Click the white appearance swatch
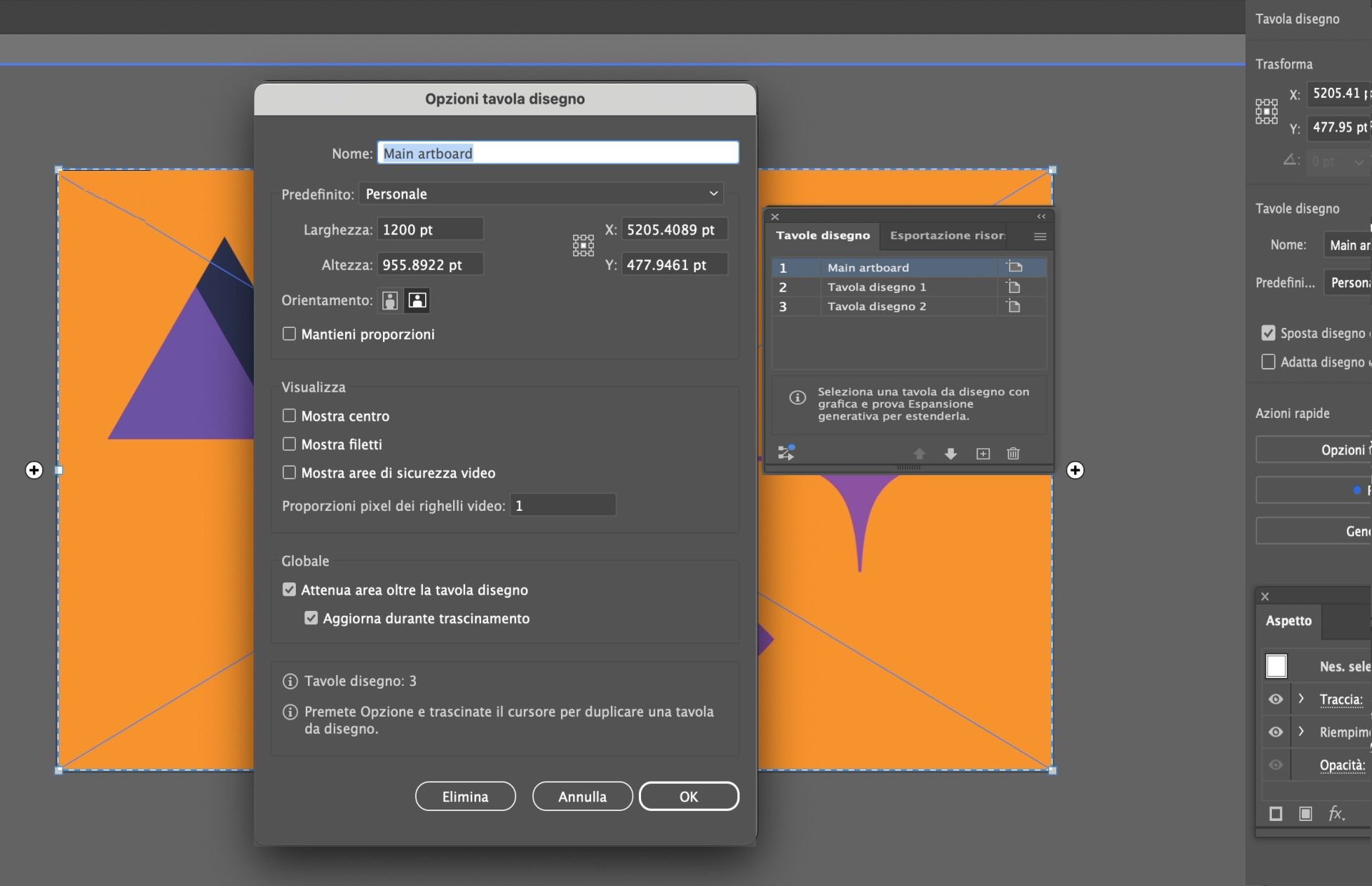 point(1276,666)
